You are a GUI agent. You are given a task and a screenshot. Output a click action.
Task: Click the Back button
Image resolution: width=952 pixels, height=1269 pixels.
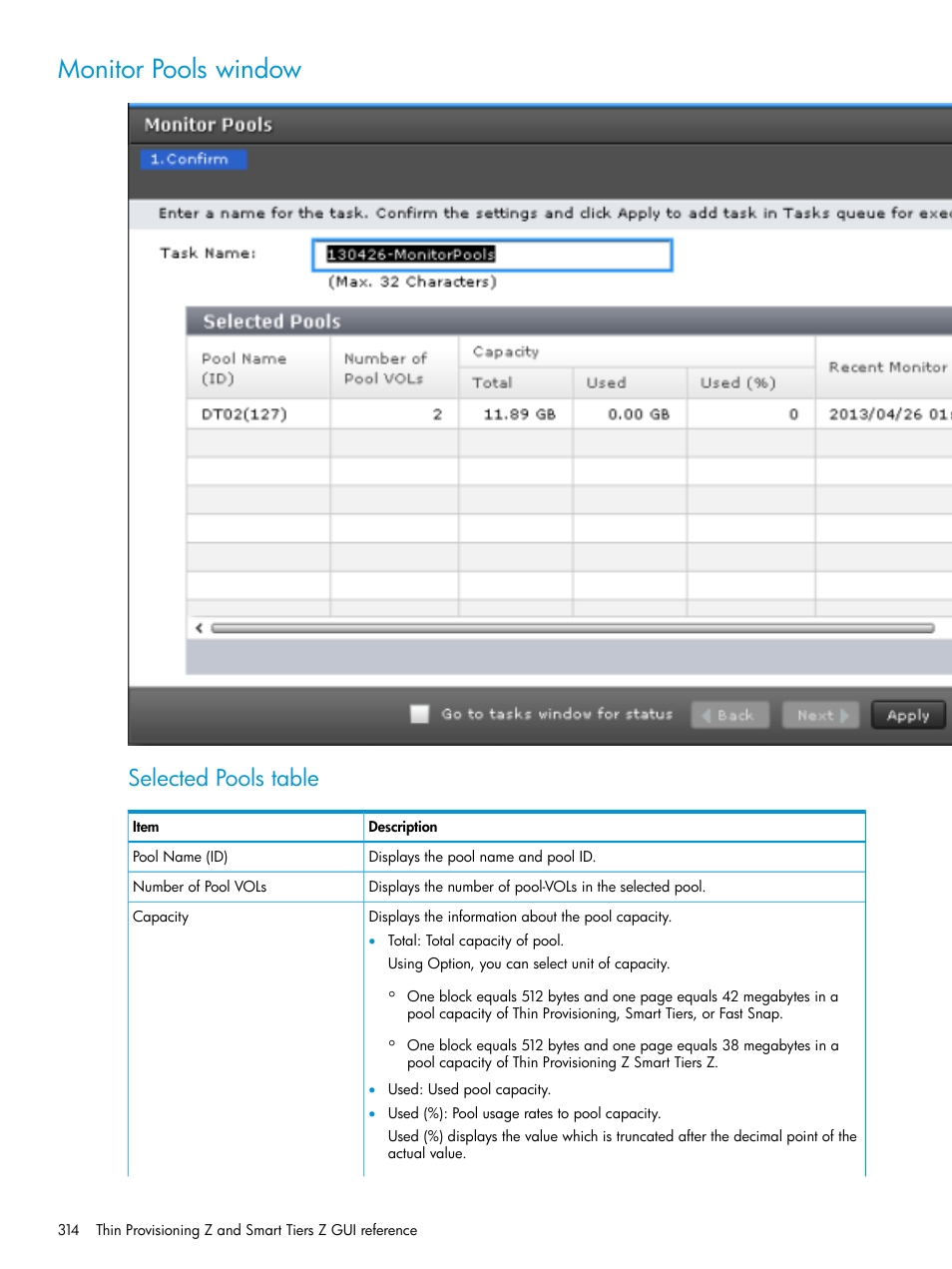(729, 715)
